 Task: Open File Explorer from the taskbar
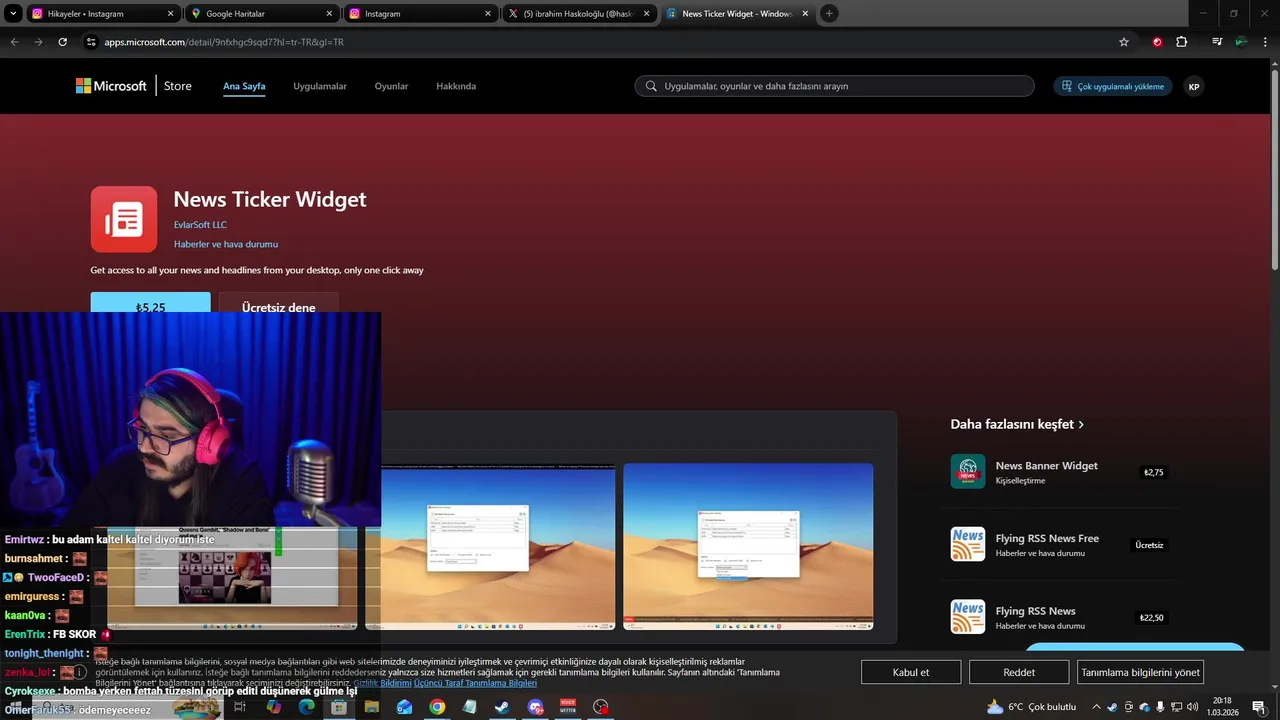click(371, 707)
